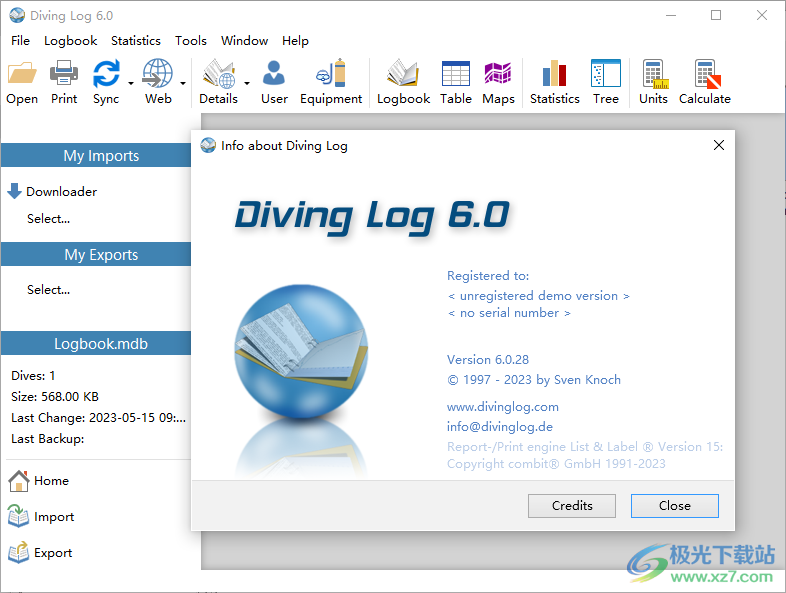The image size is (786, 593).
Task: Show the Logbook view icon
Action: tap(403, 73)
